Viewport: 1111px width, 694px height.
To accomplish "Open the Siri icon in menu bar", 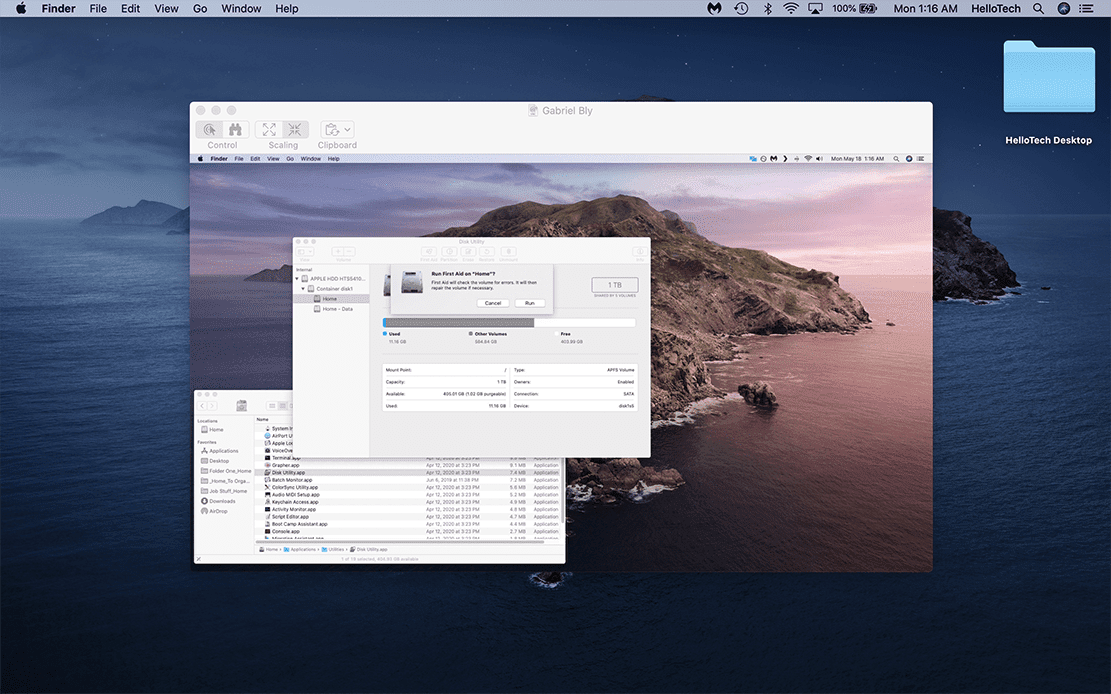I will tap(1063, 9).
